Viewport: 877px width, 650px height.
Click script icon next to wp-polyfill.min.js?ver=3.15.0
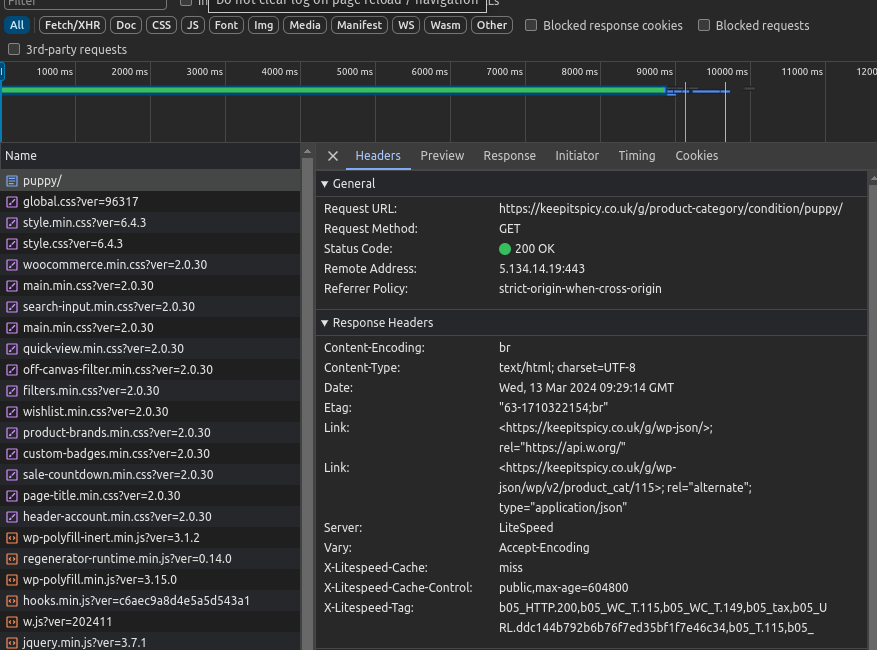click(12, 580)
